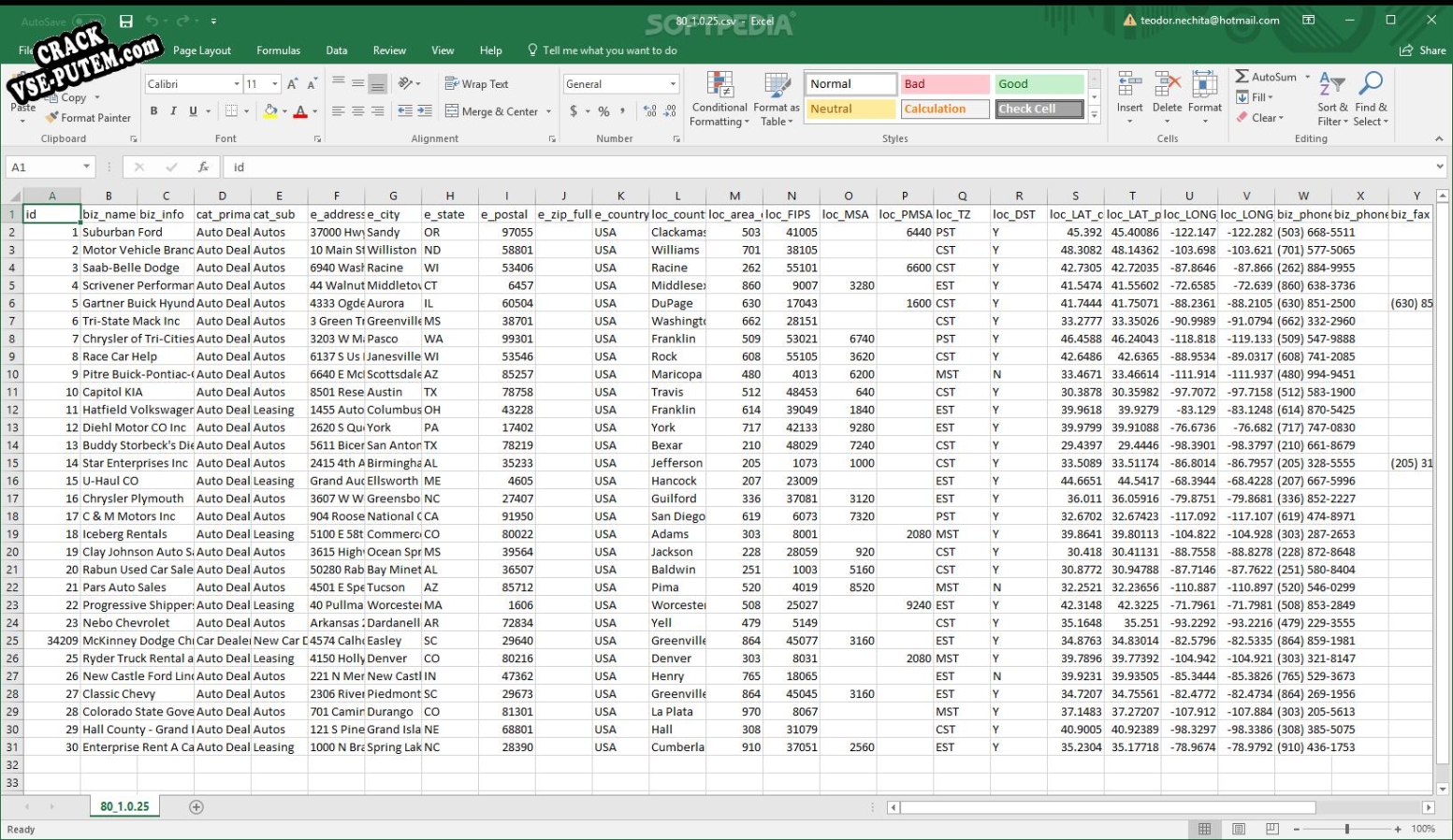Apply the Calculation cell style
This screenshot has width=1453, height=840.
pyautogui.click(x=945, y=109)
